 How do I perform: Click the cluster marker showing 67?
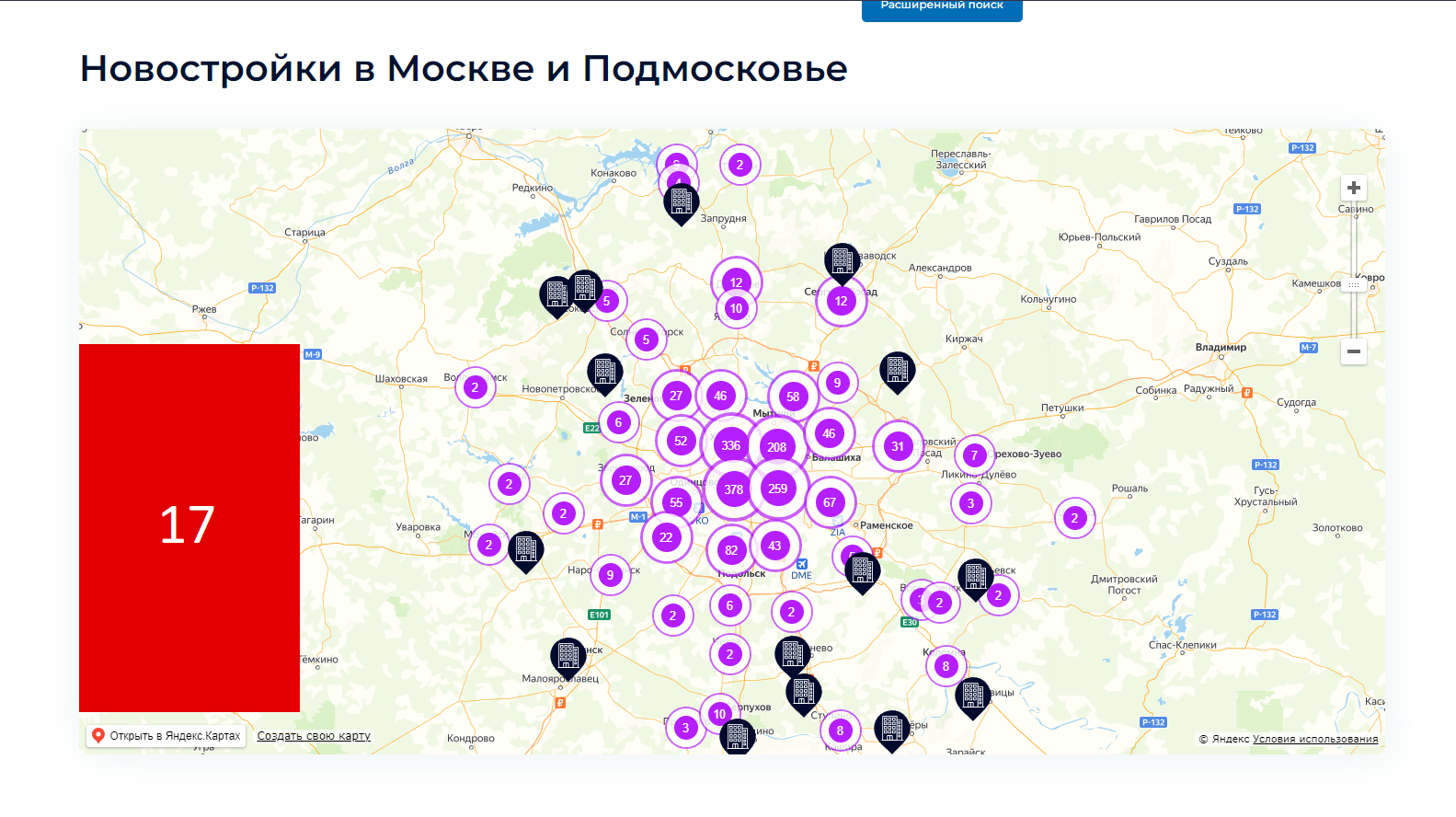830,502
